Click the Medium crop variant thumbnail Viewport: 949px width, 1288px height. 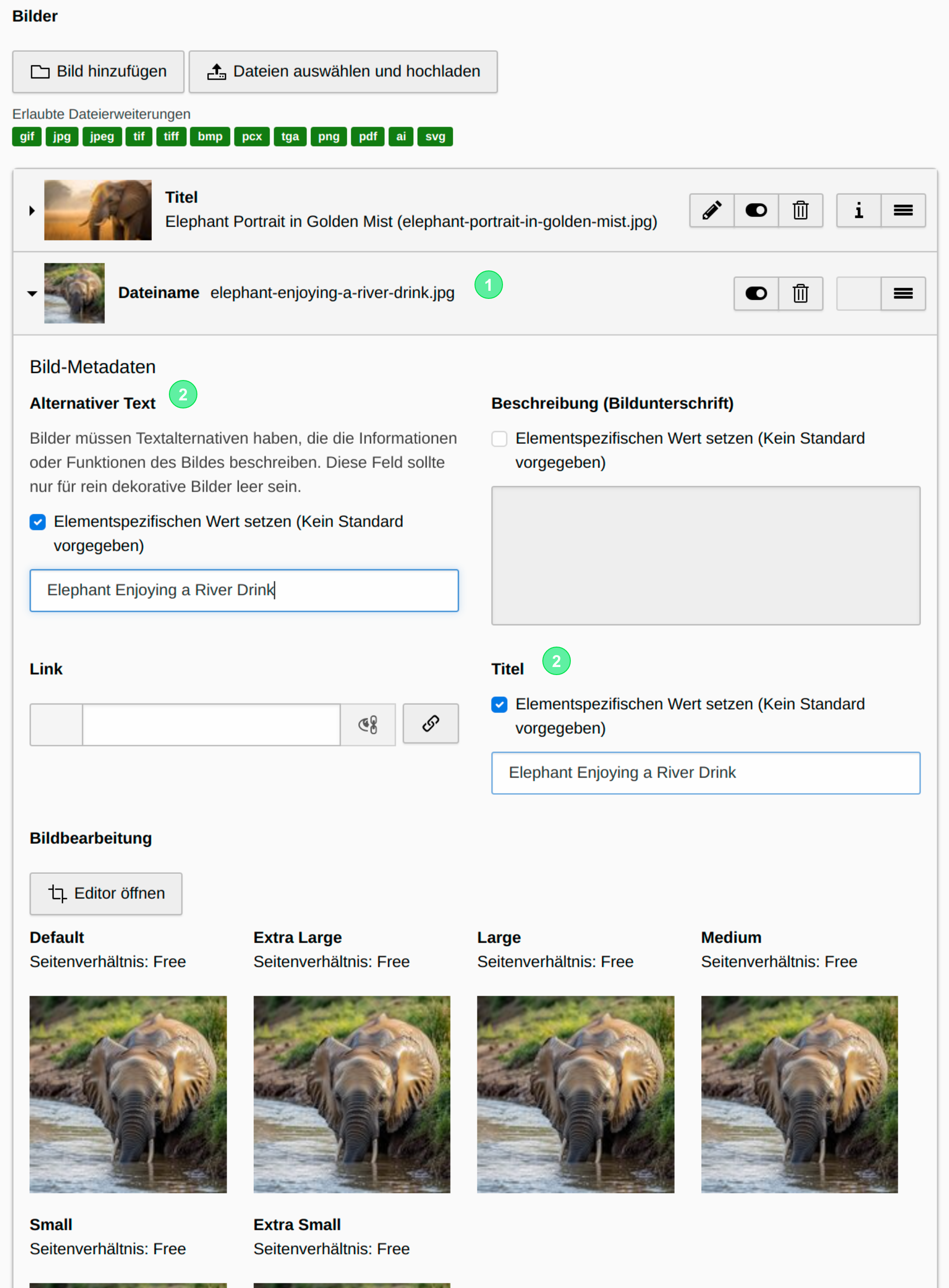tap(800, 1094)
